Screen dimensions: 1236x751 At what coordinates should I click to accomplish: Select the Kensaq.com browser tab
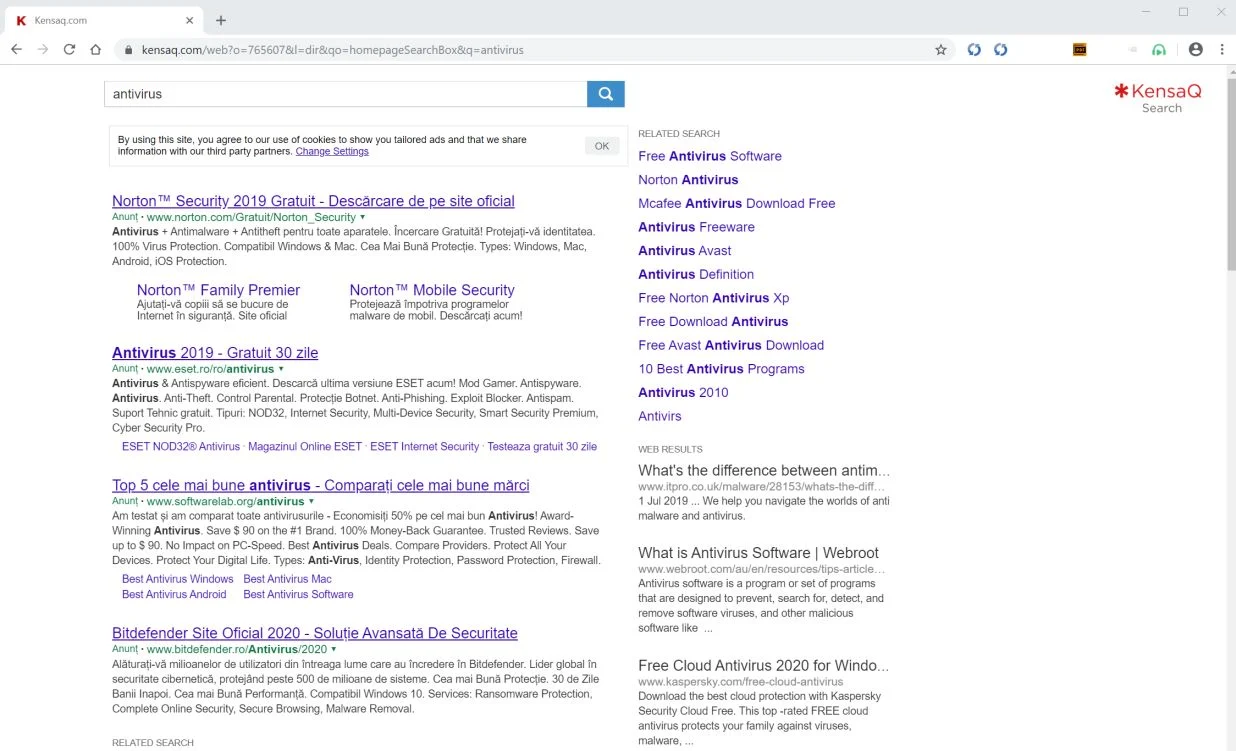(105, 20)
